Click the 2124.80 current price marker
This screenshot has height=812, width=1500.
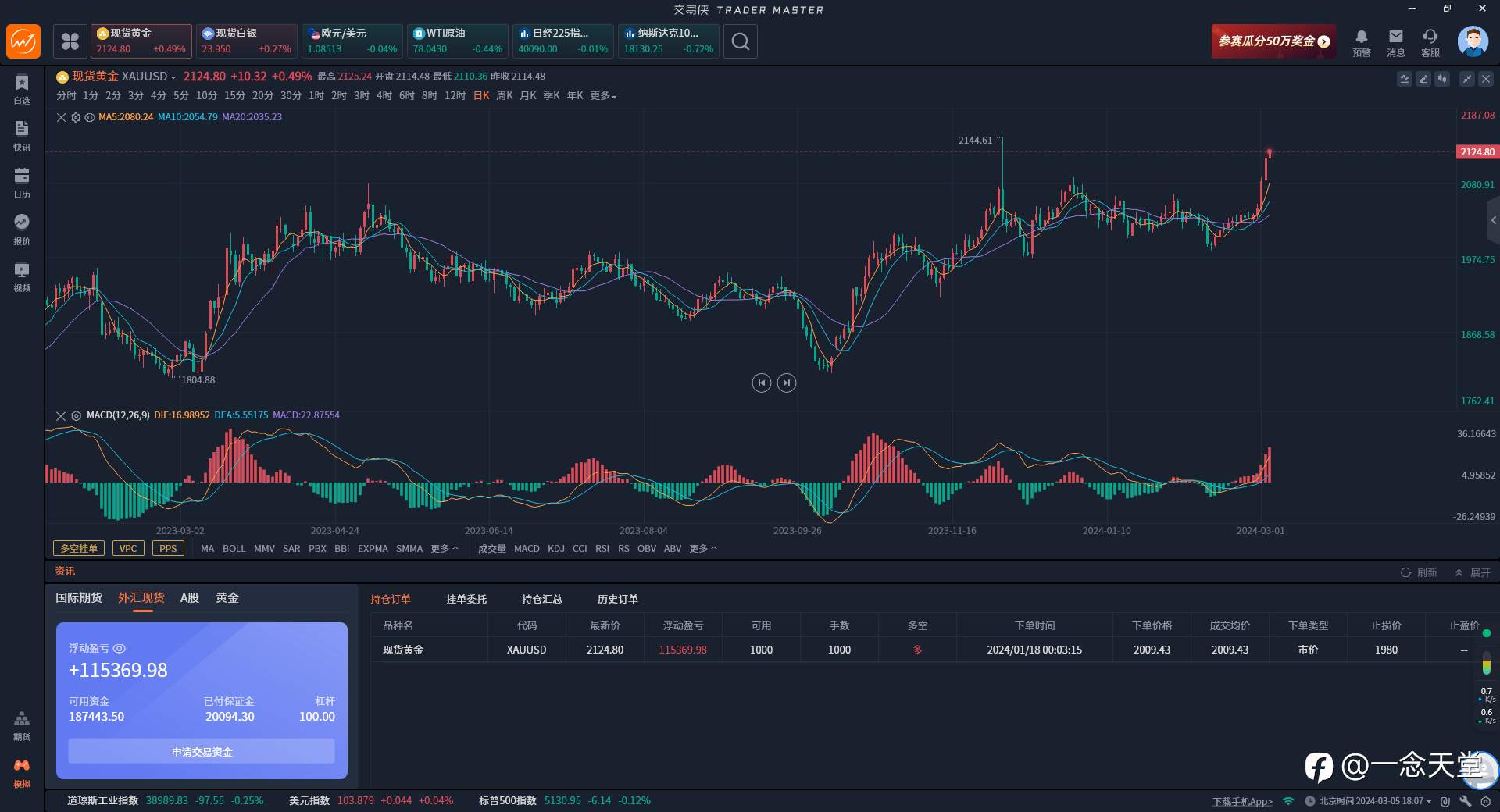coord(1477,152)
